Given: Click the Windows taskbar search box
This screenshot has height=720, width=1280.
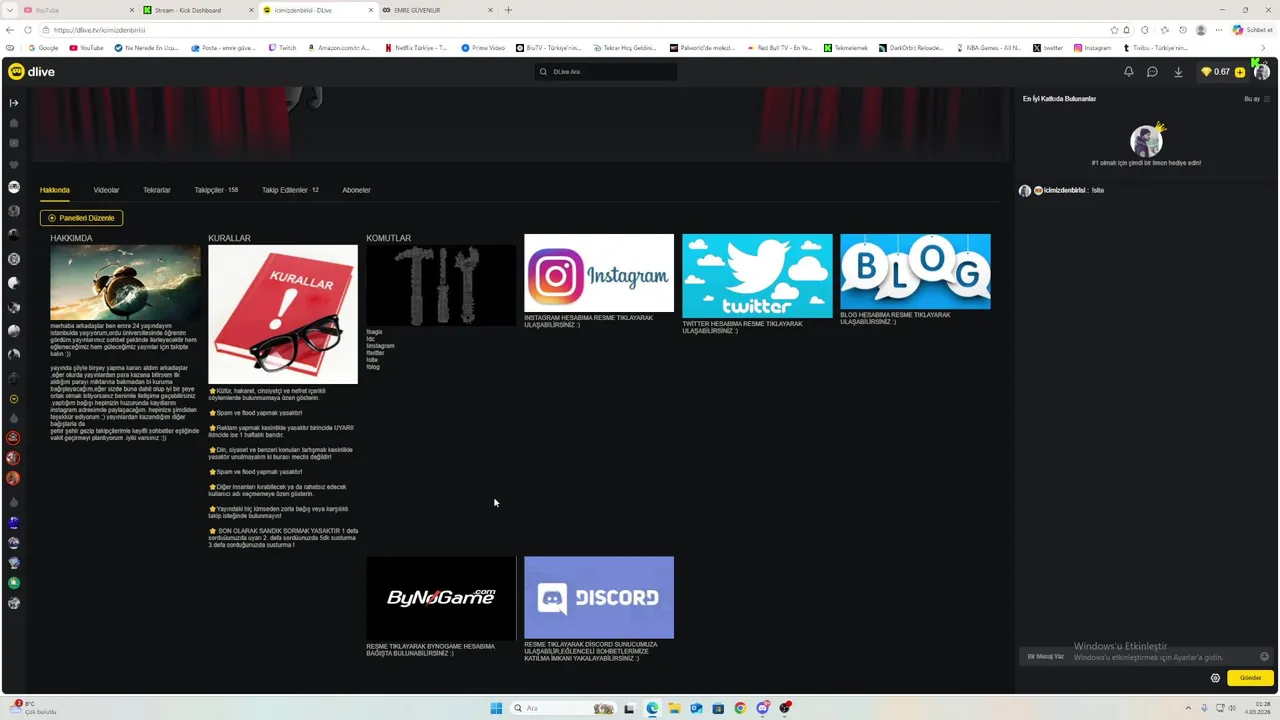Looking at the screenshot, I should coord(563,708).
